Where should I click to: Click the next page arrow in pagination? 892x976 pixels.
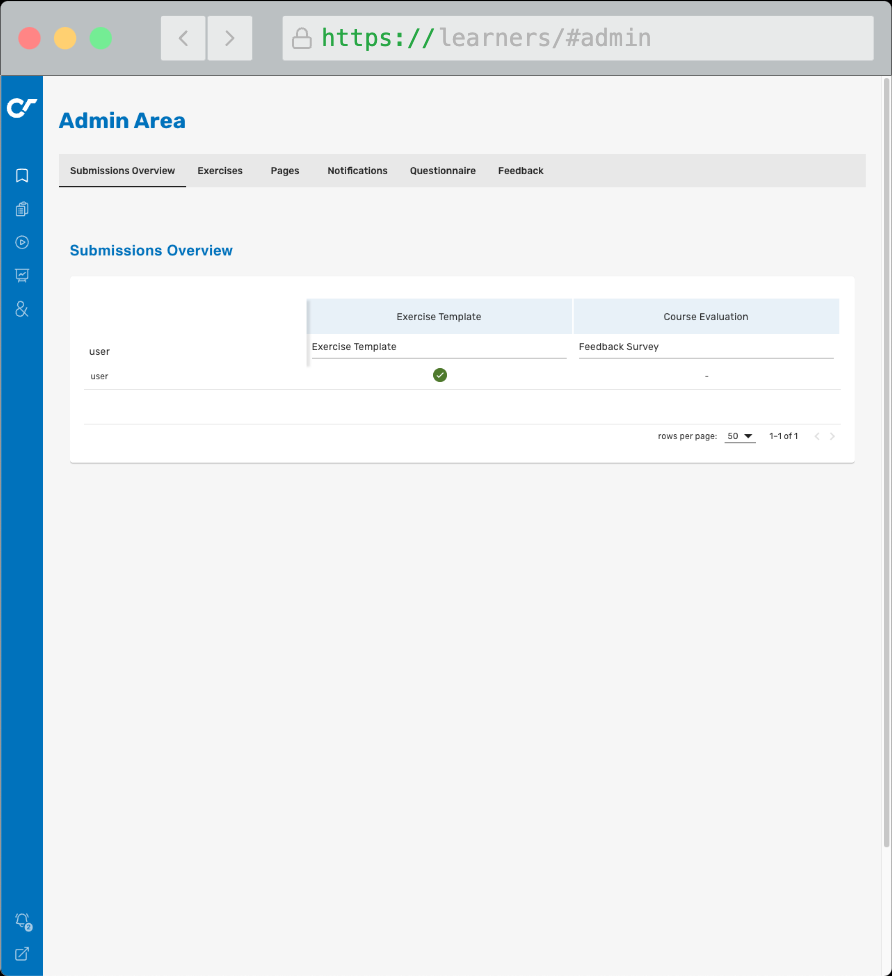pyautogui.click(x=833, y=436)
